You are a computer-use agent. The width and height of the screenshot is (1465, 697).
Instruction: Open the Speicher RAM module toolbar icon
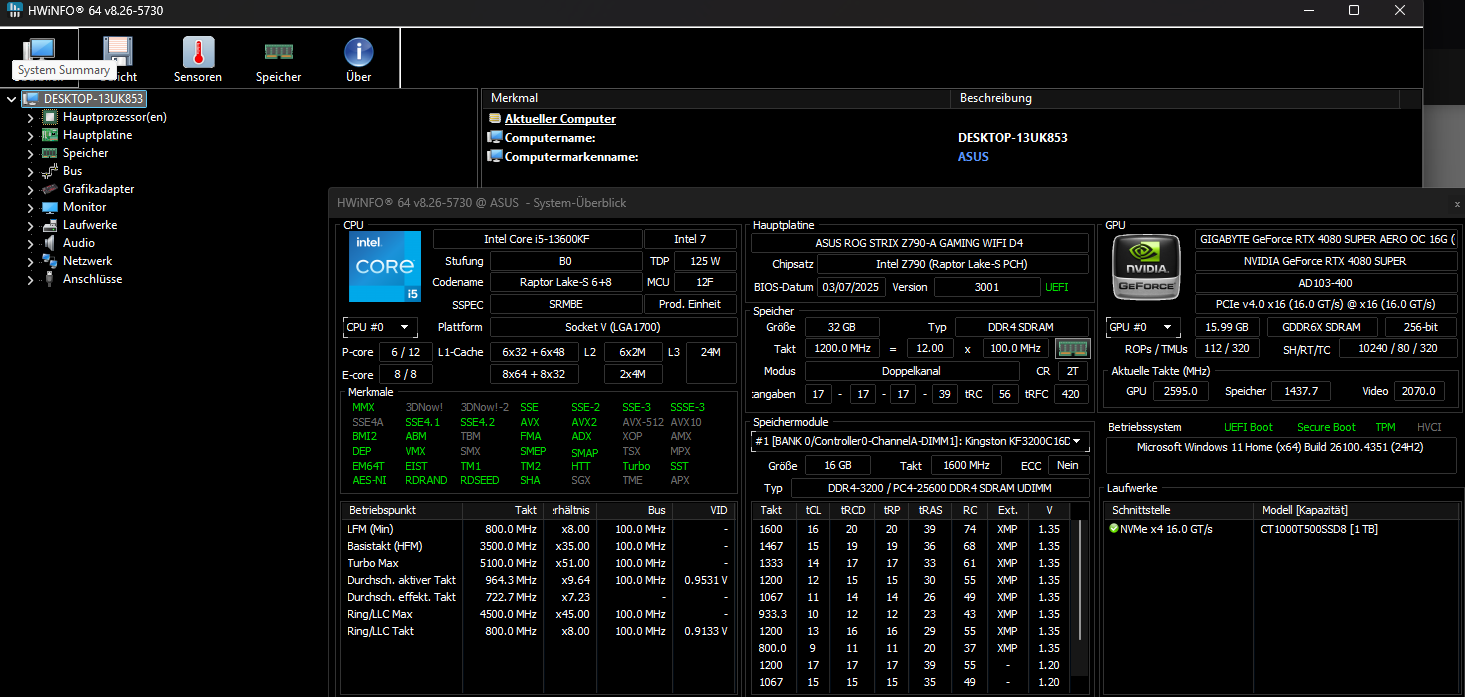coord(278,51)
